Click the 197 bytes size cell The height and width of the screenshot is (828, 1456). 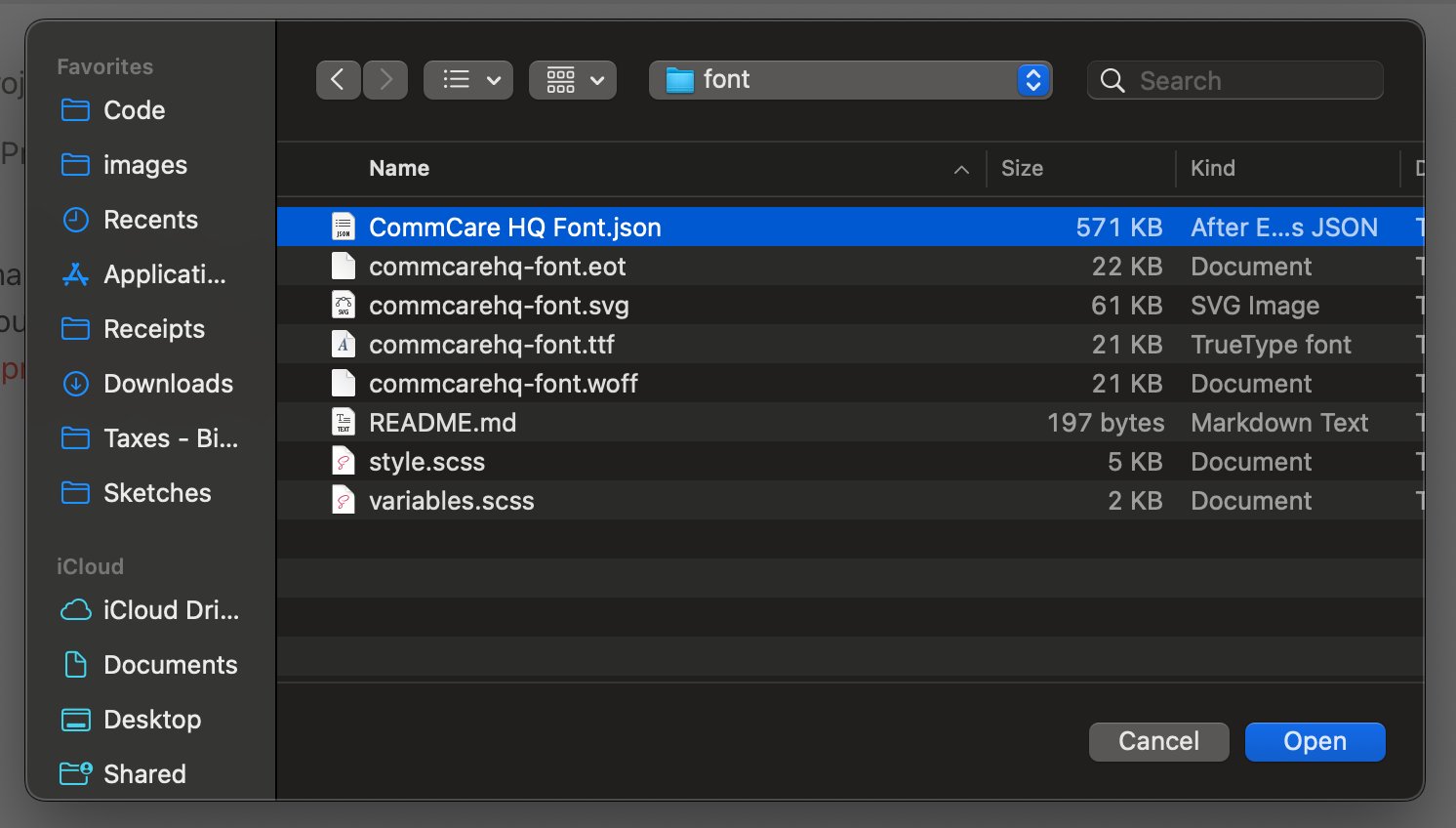1106,422
